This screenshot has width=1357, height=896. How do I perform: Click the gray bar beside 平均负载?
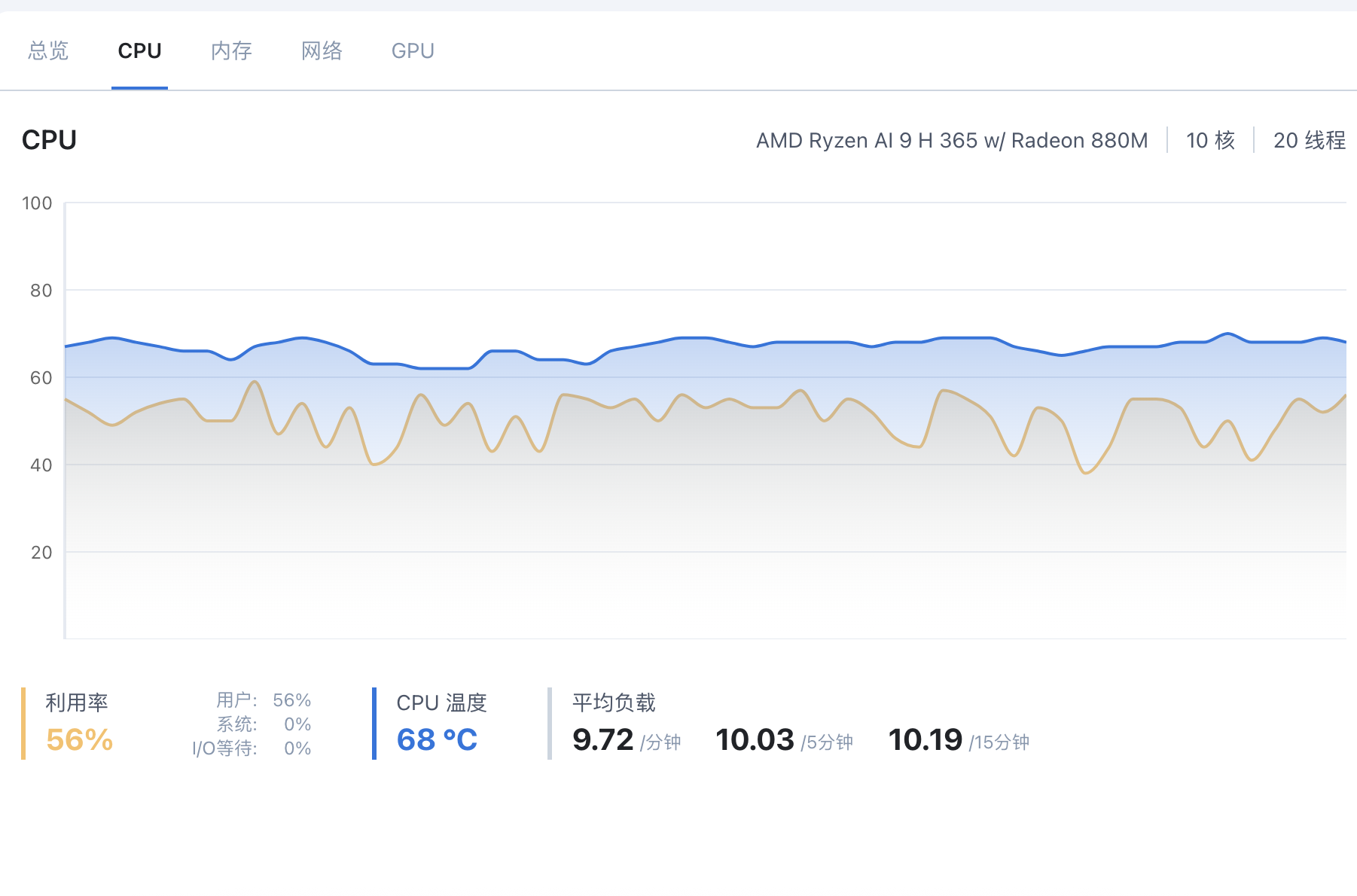click(550, 724)
